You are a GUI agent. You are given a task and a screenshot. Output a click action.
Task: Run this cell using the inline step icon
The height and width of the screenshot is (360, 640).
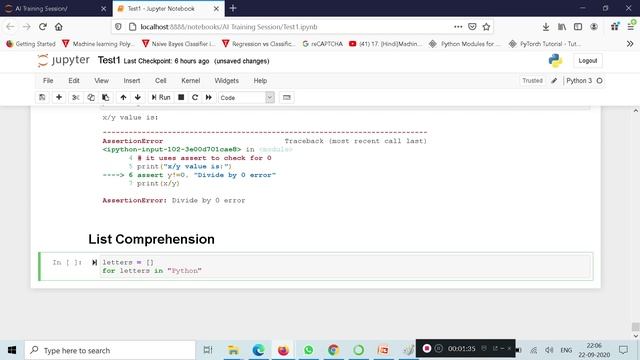(x=94, y=262)
